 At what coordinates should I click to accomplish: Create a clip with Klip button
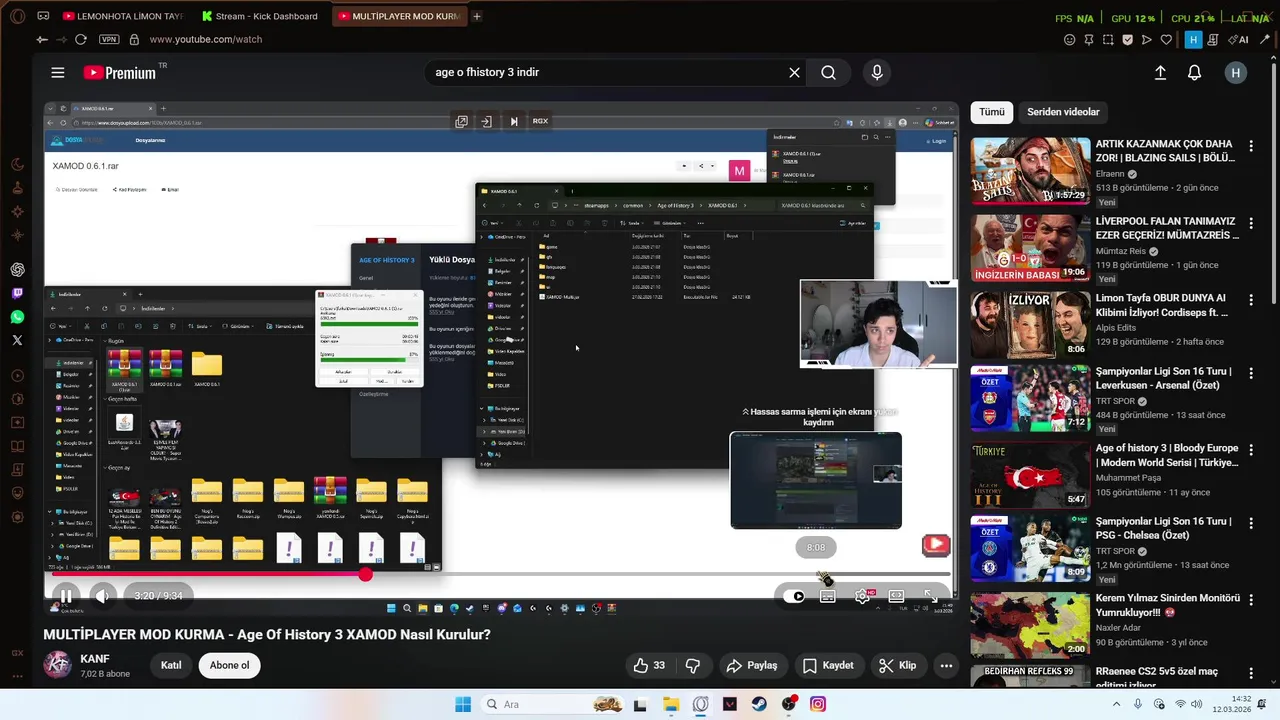tap(897, 665)
